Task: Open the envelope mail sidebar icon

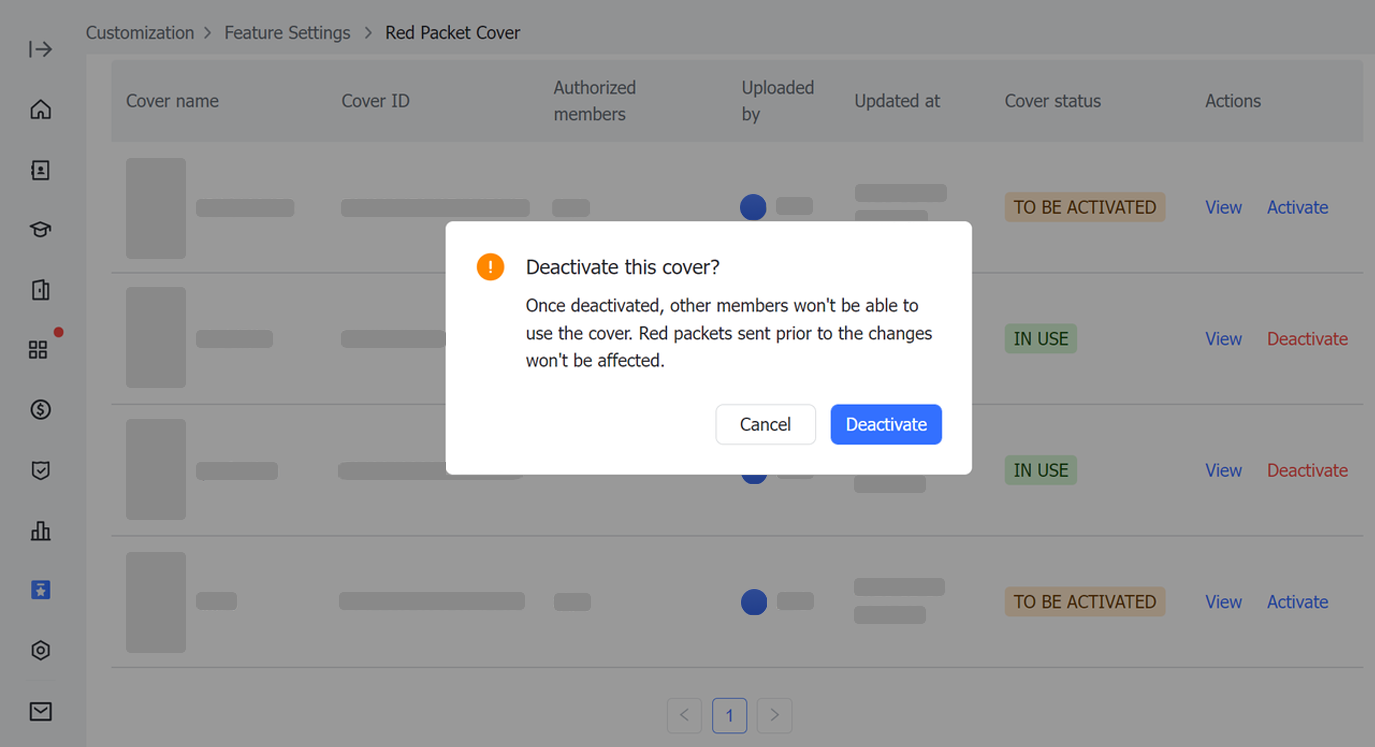Action: click(x=40, y=711)
